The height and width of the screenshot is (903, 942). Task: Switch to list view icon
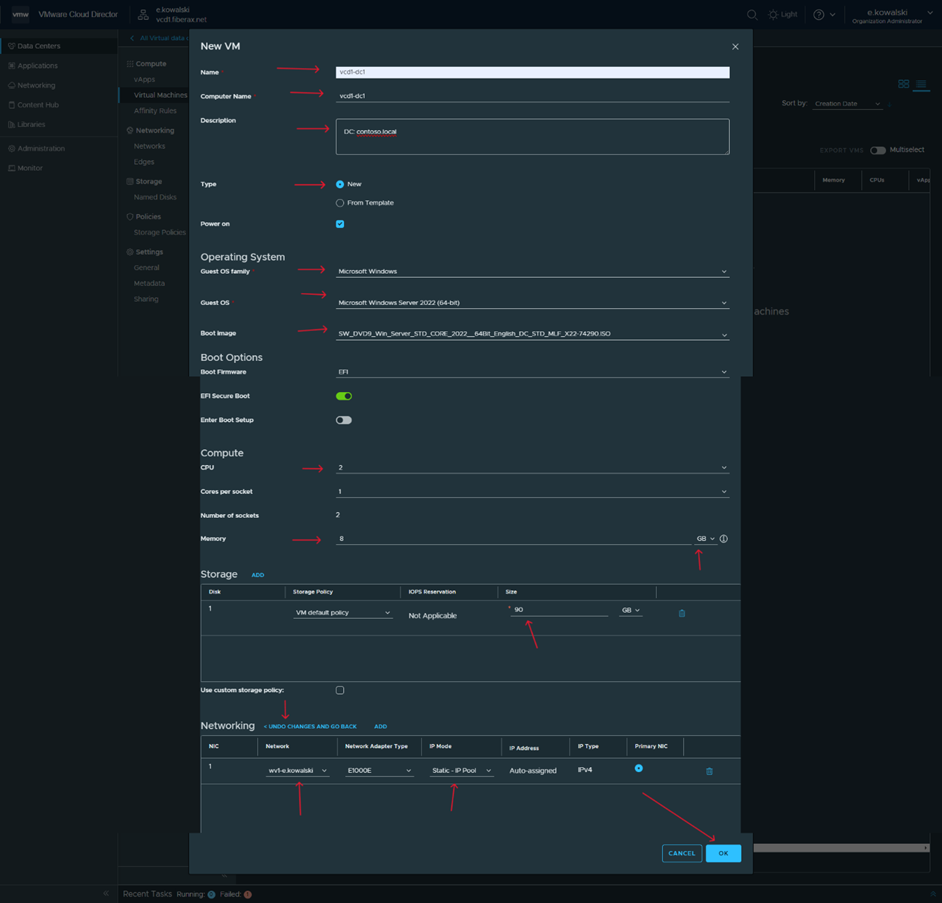(921, 84)
